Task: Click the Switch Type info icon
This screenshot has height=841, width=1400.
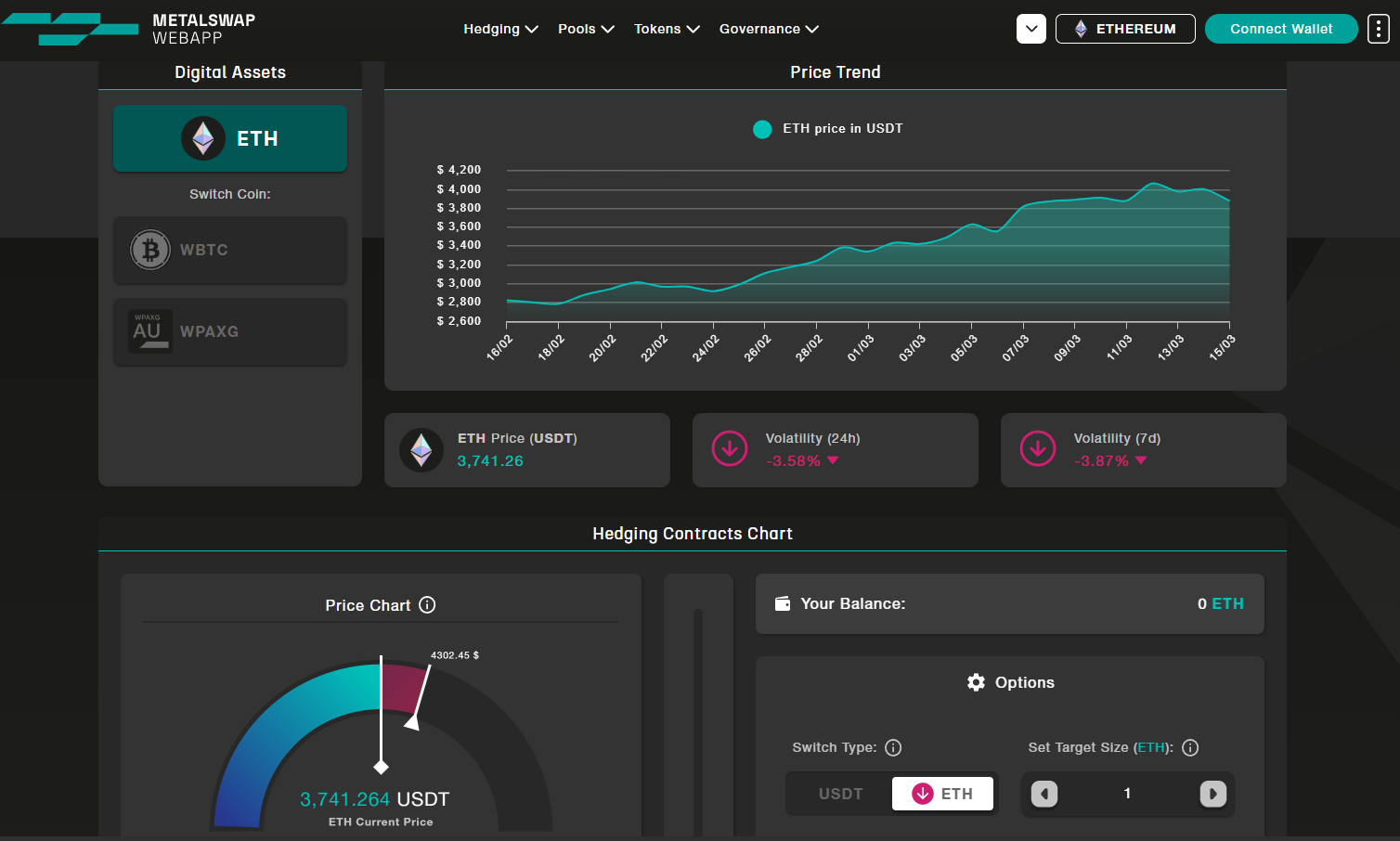Action: point(893,748)
